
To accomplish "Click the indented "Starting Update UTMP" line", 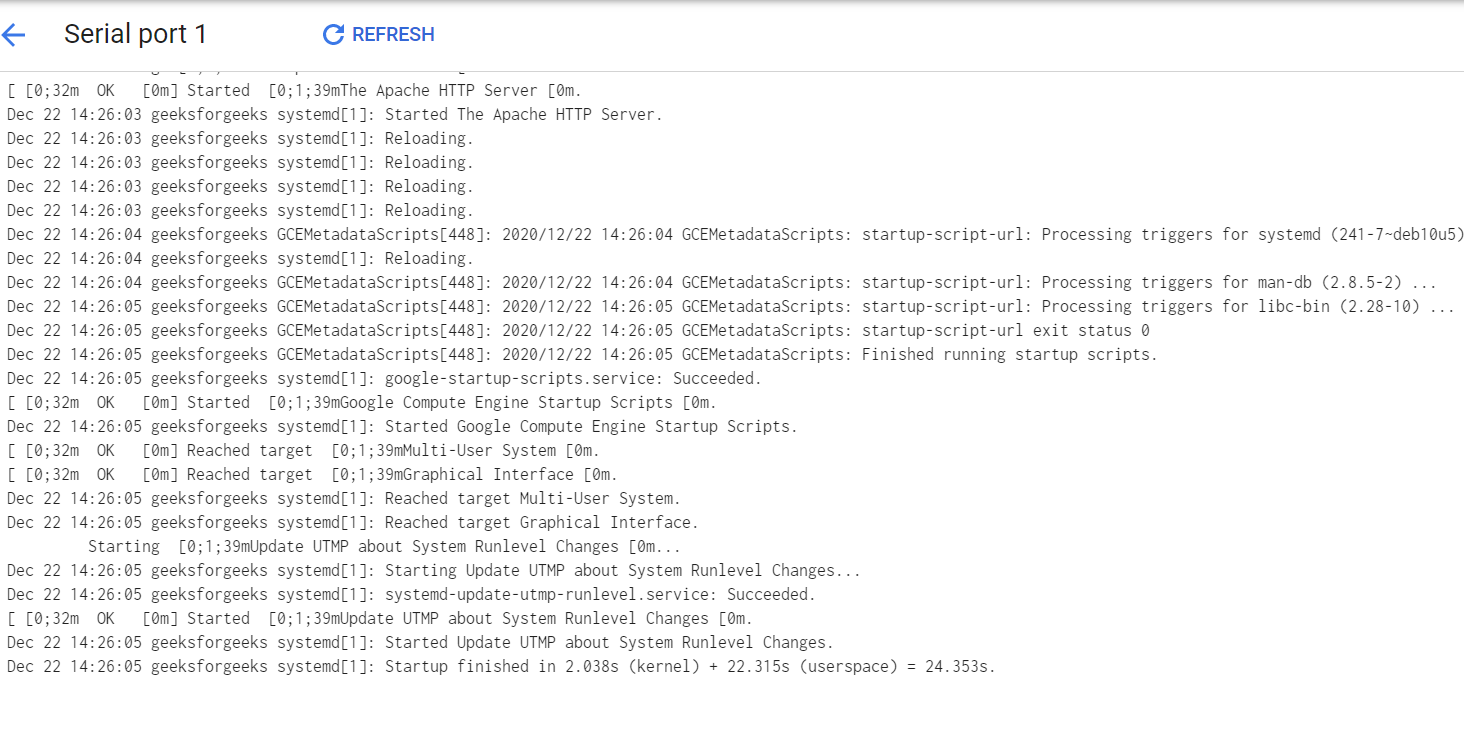I will click(x=384, y=547).
